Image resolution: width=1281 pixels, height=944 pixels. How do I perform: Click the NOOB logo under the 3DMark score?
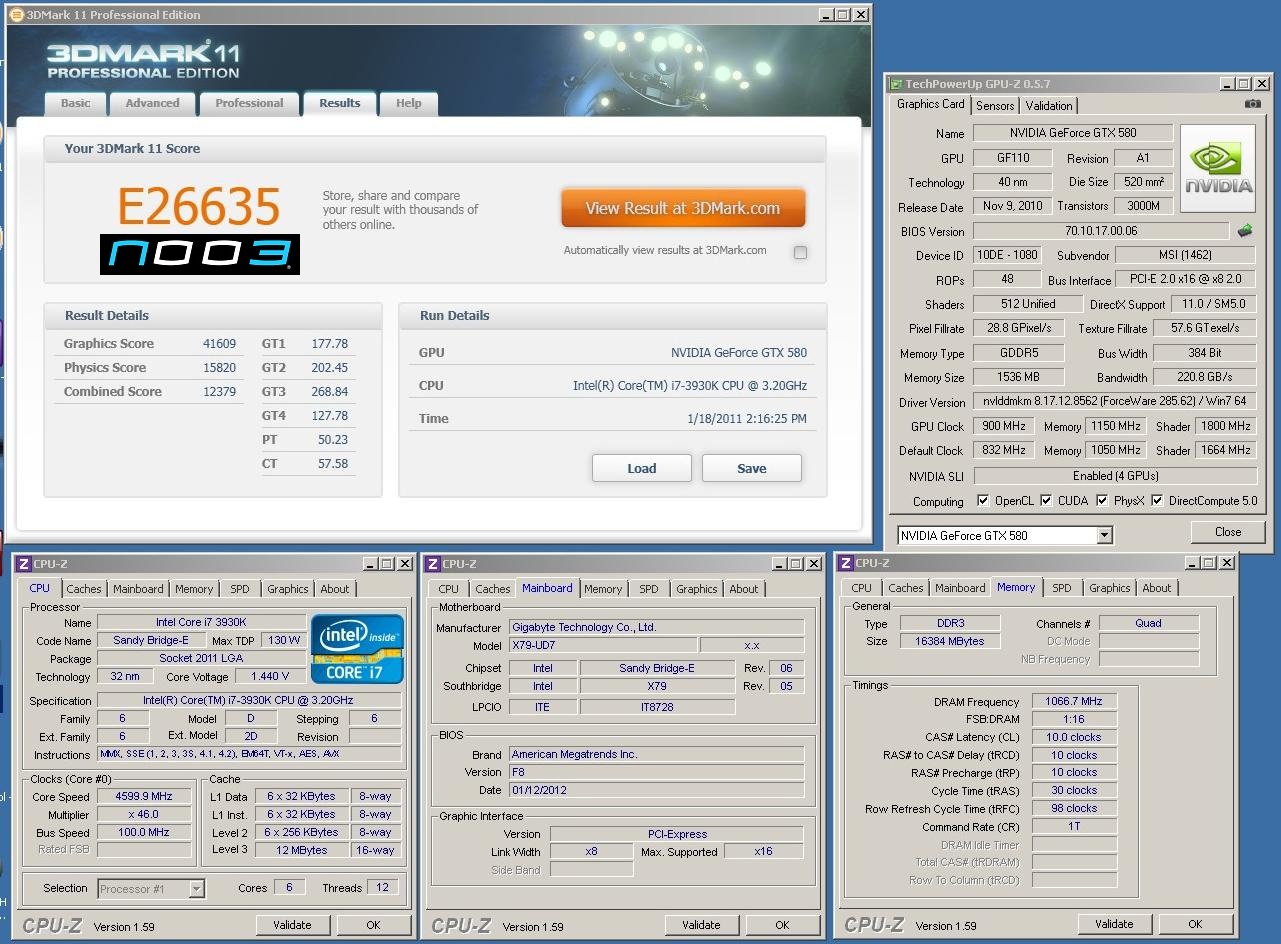[x=200, y=254]
